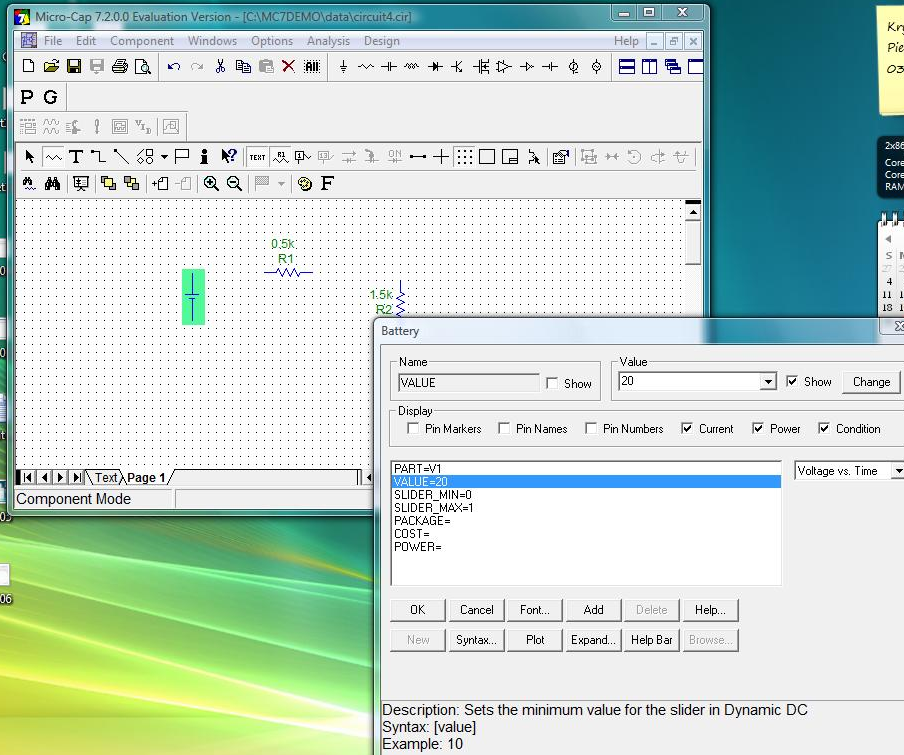Image resolution: width=904 pixels, height=755 pixels.
Task: Click the bold F font icon
Action: [327, 183]
